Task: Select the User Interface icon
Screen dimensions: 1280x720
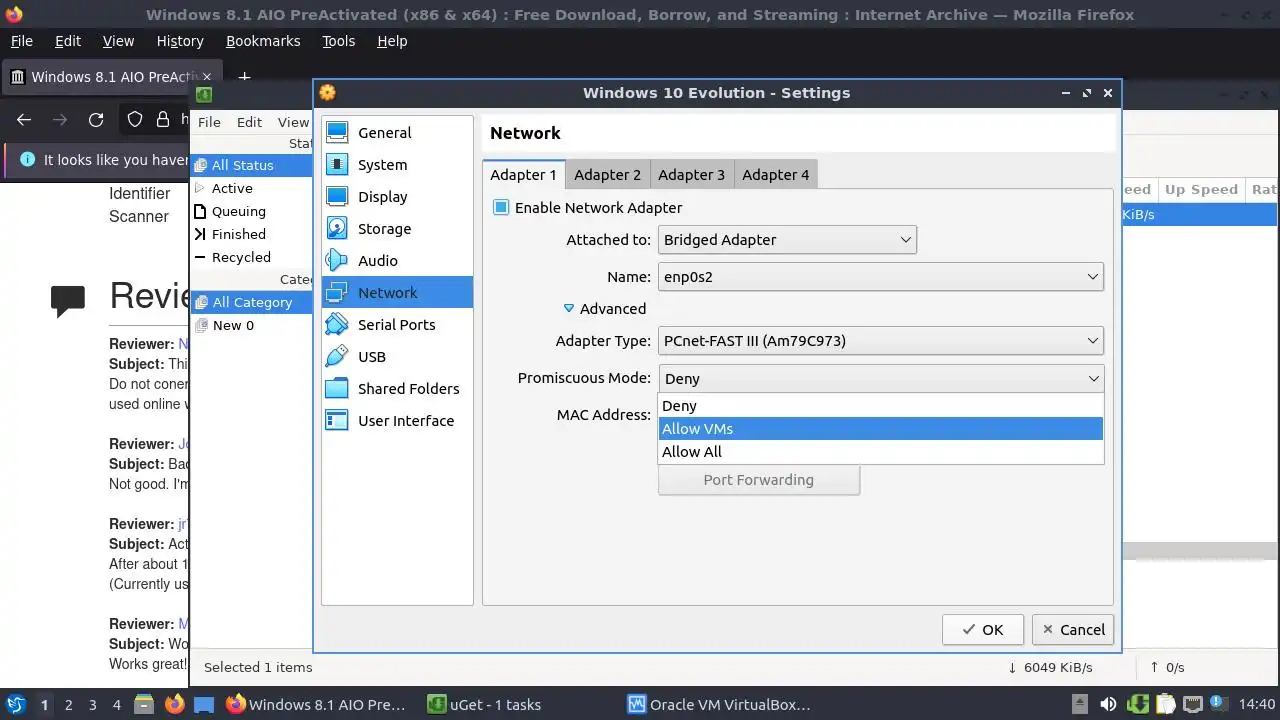Action: click(337, 421)
